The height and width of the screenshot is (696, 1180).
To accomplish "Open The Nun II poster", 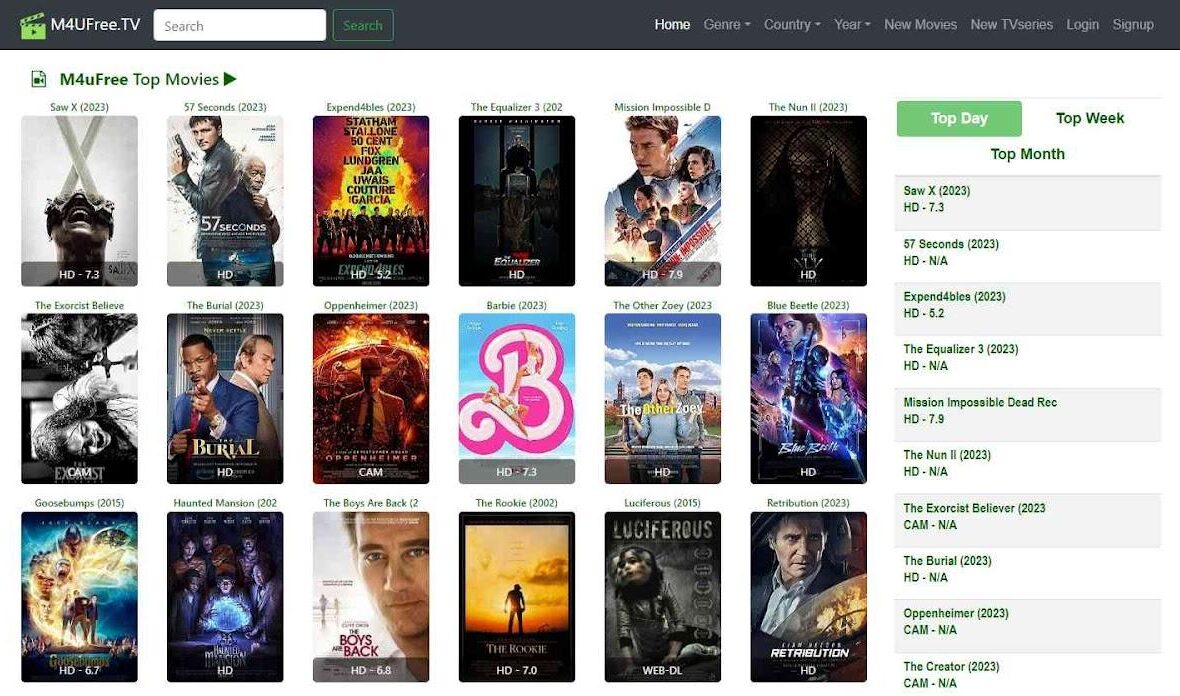I will 808,201.
